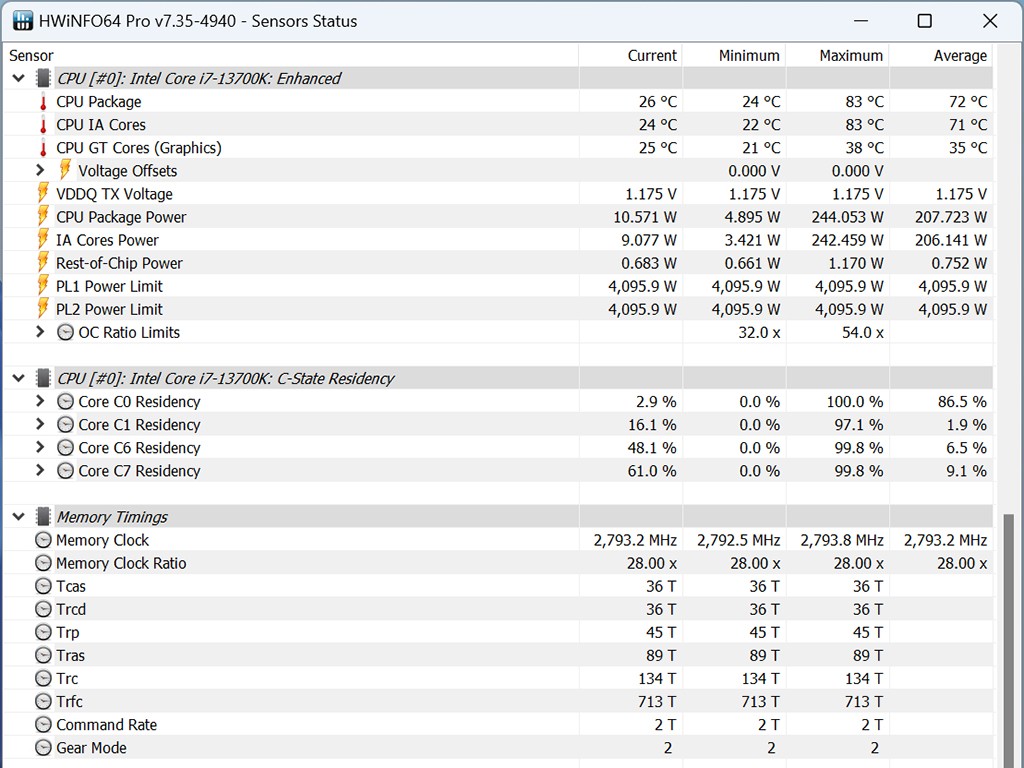Click the CPU Package Power lightning icon
The width and height of the screenshot is (1024, 768).
click(x=43, y=217)
